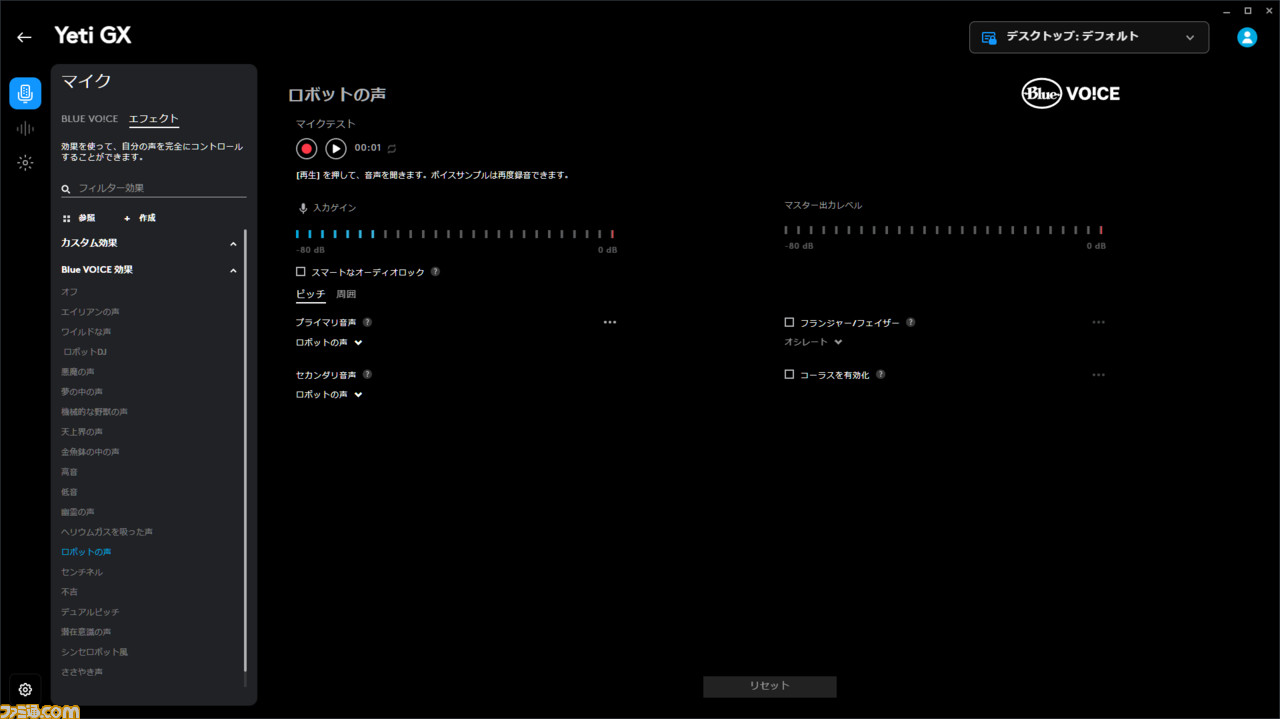Click the Blue VO!CE logo
Screen dimensions: 1280x719
coord(1070,93)
